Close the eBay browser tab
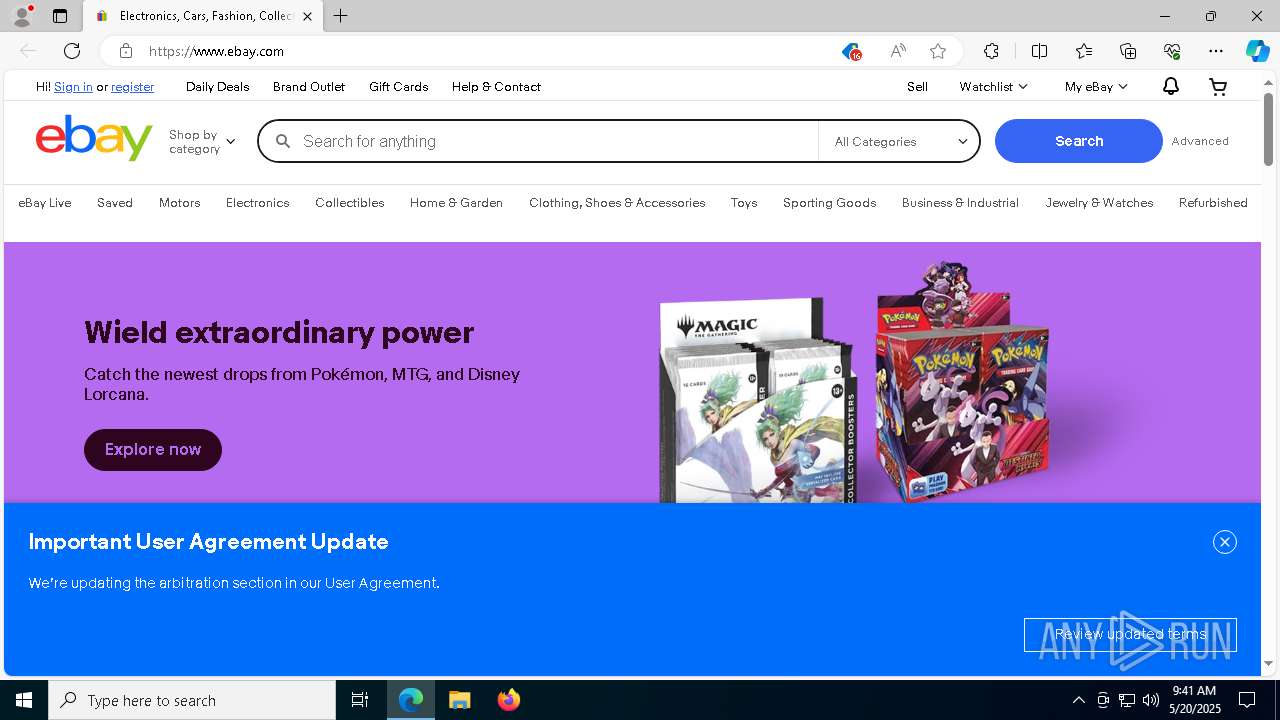The image size is (1280, 720). point(307,16)
